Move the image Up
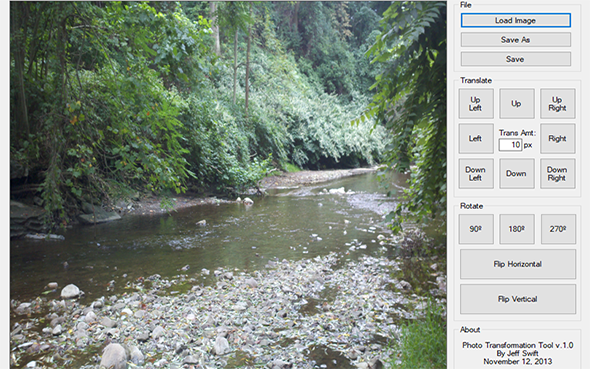Image resolution: width=590 pixels, height=369 pixels. (x=517, y=104)
